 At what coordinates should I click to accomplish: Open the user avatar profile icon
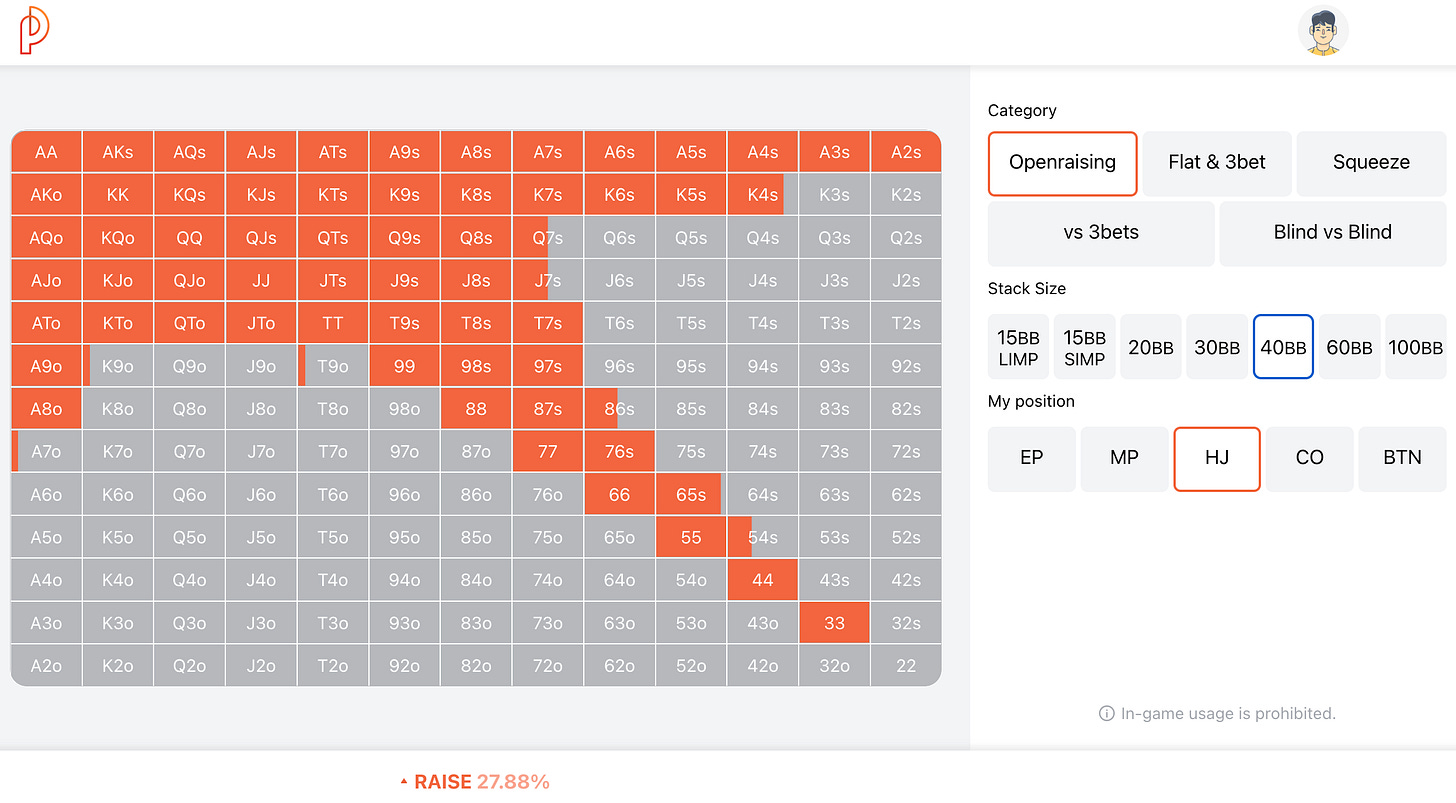pyautogui.click(x=1322, y=31)
